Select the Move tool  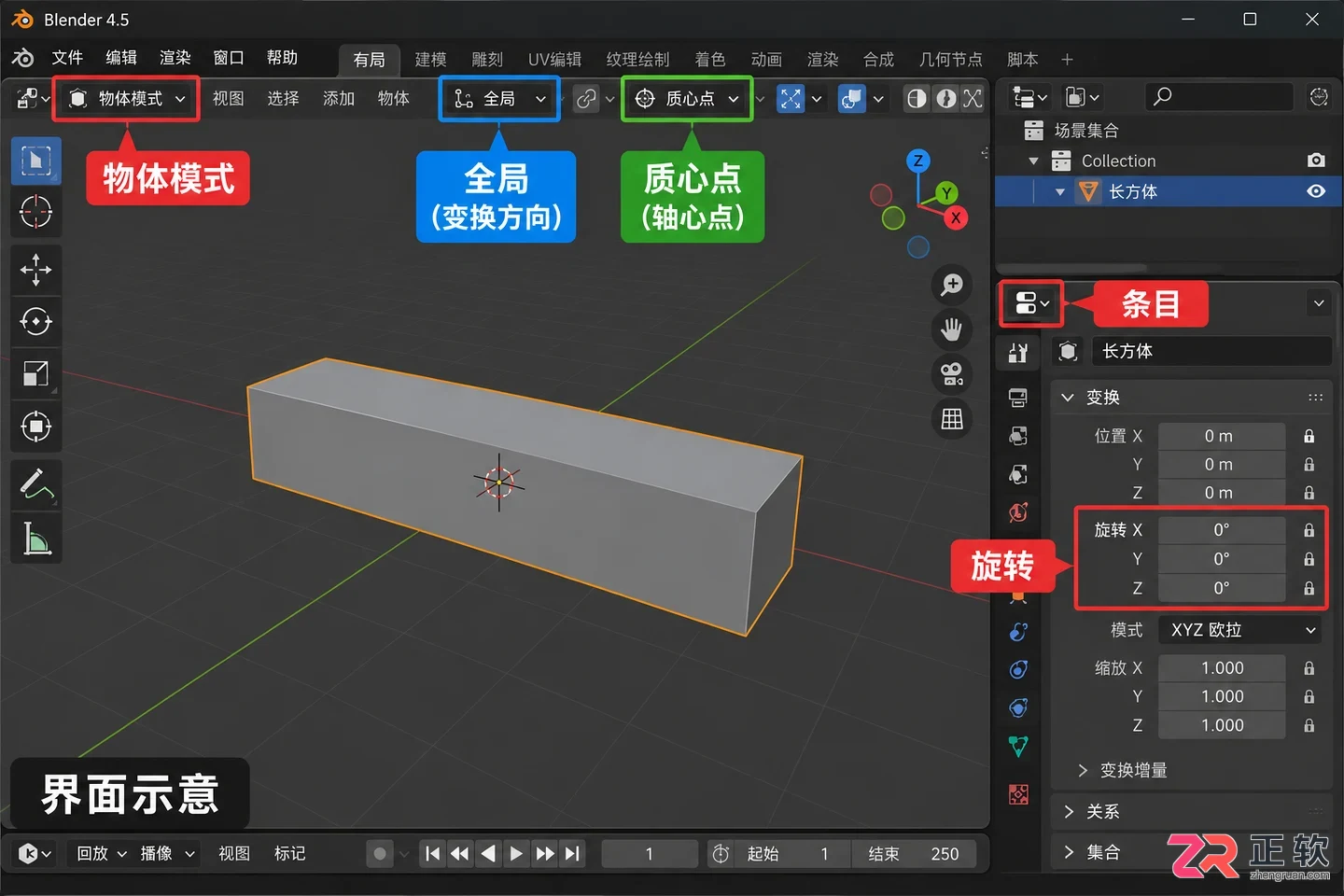tap(35, 270)
